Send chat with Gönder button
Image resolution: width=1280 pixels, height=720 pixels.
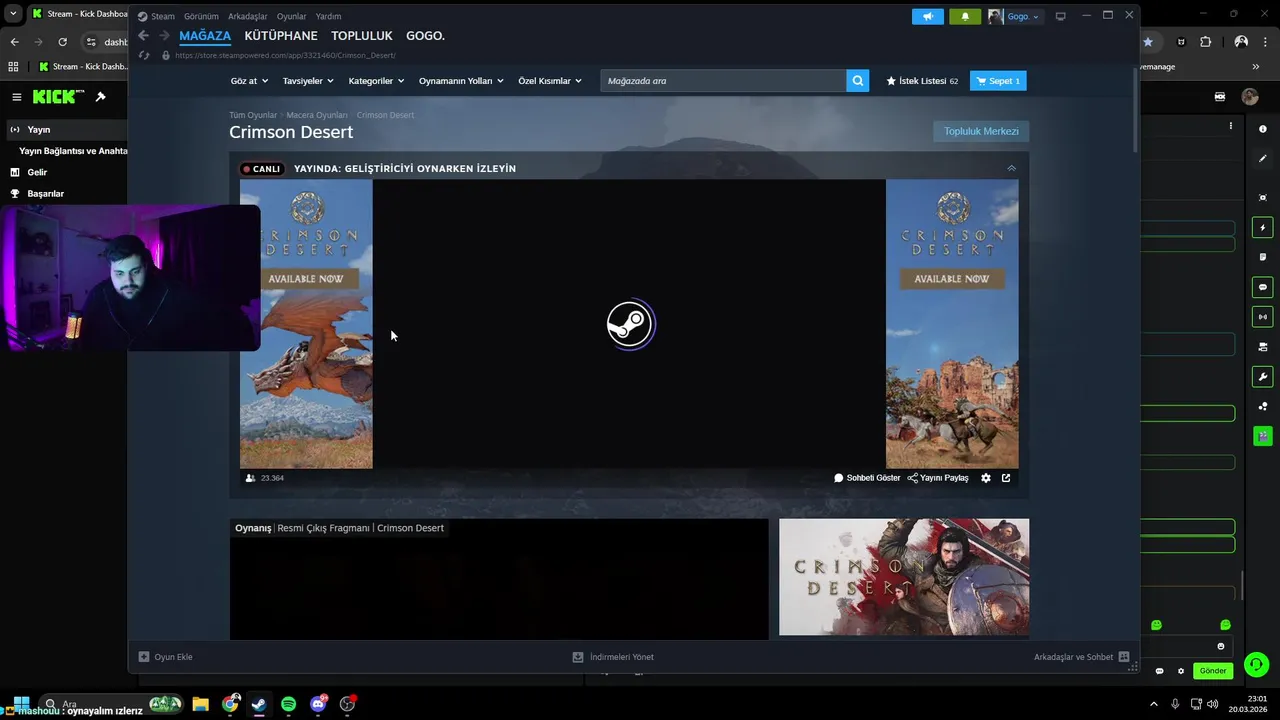[1213, 671]
